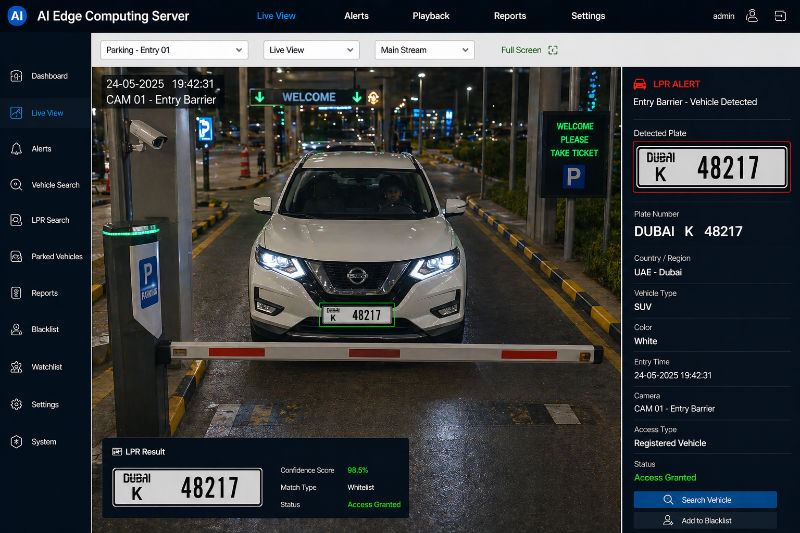The height and width of the screenshot is (533, 800).
Task: Click the UAE - Dubai region value
Action: click(658, 272)
